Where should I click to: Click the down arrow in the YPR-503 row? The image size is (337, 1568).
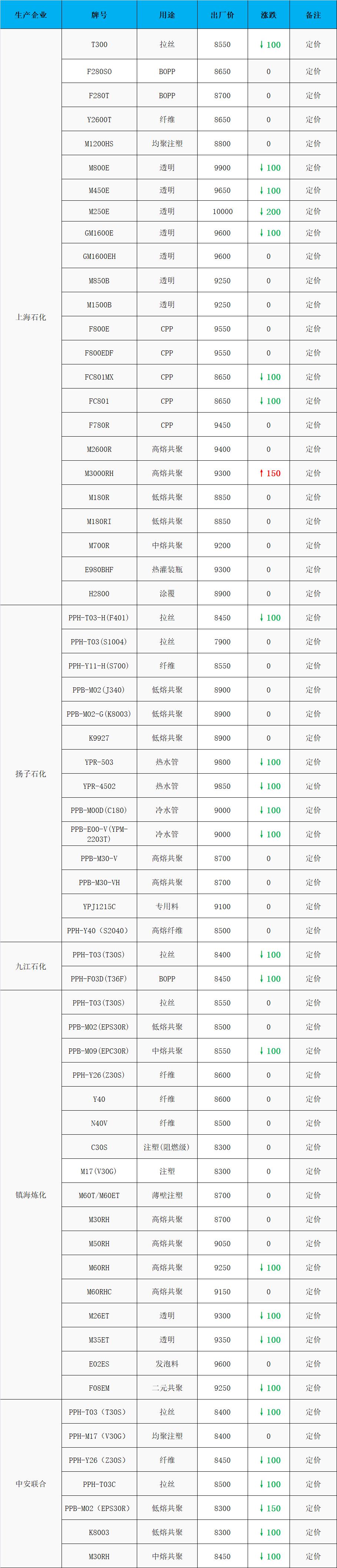point(261,762)
